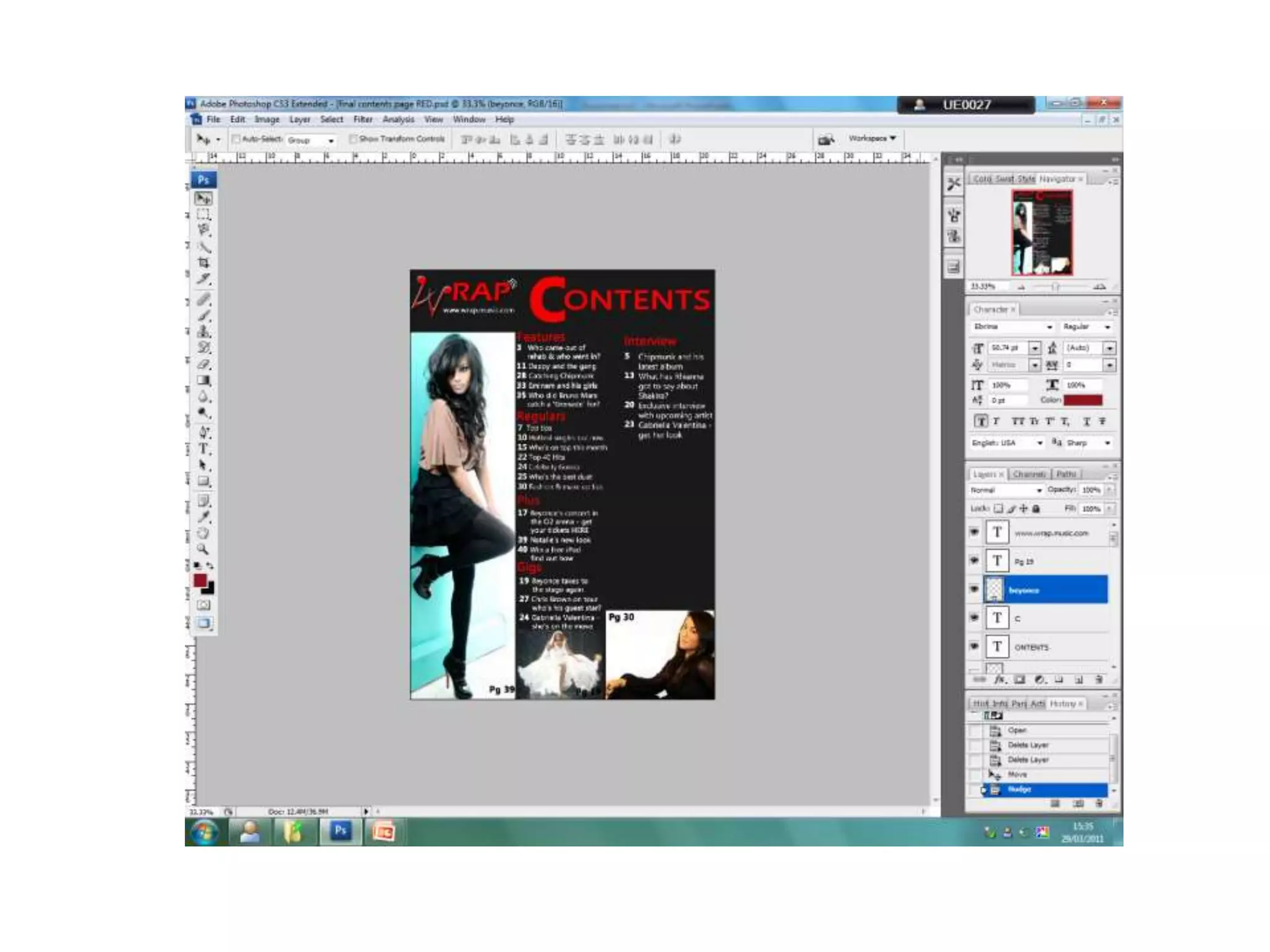The height and width of the screenshot is (952, 1270).
Task: Select the www.wrap.music.com layer
Action: click(1050, 532)
